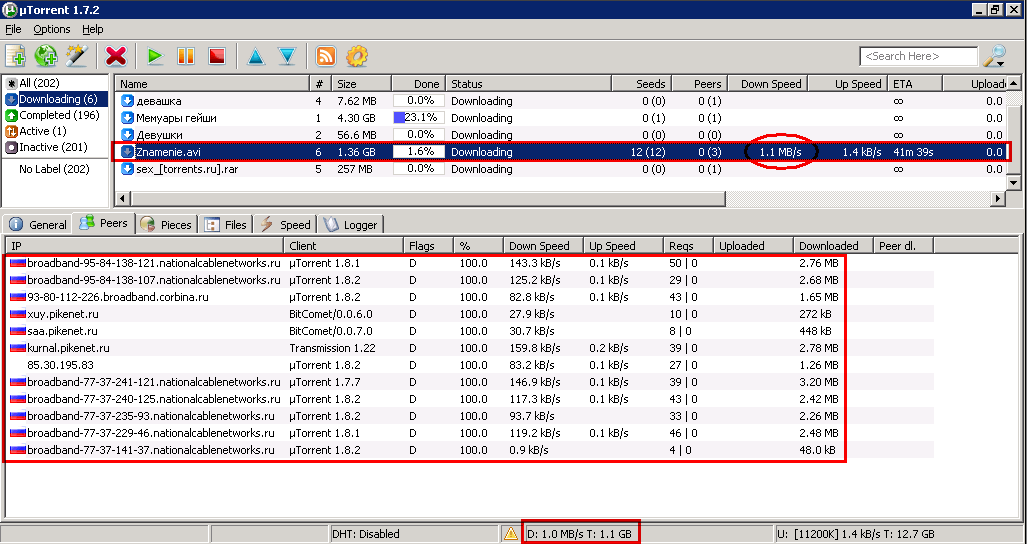Open the RSS Downloader icon
The height and width of the screenshot is (544, 1027).
[x=326, y=56]
